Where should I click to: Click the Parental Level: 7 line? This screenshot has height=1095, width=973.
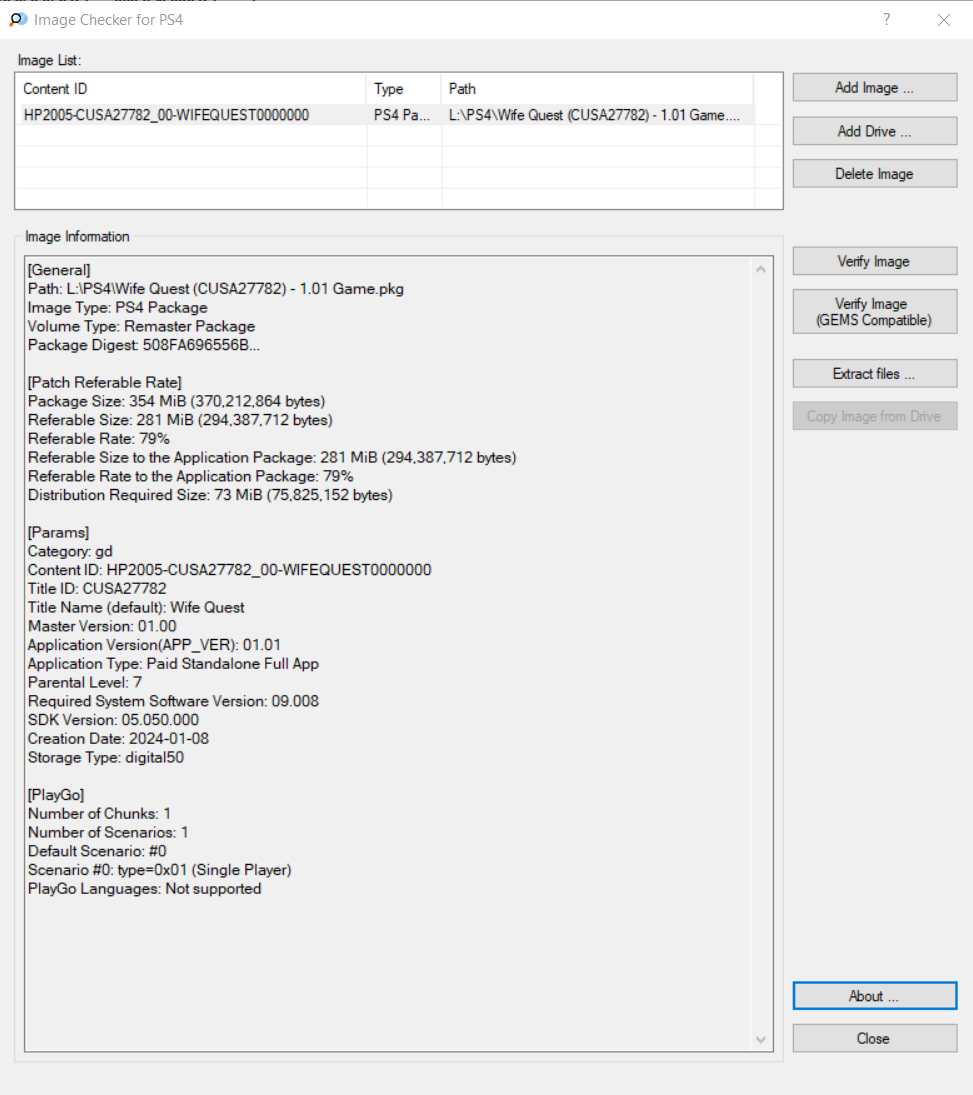pyautogui.click(x=85, y=682)
